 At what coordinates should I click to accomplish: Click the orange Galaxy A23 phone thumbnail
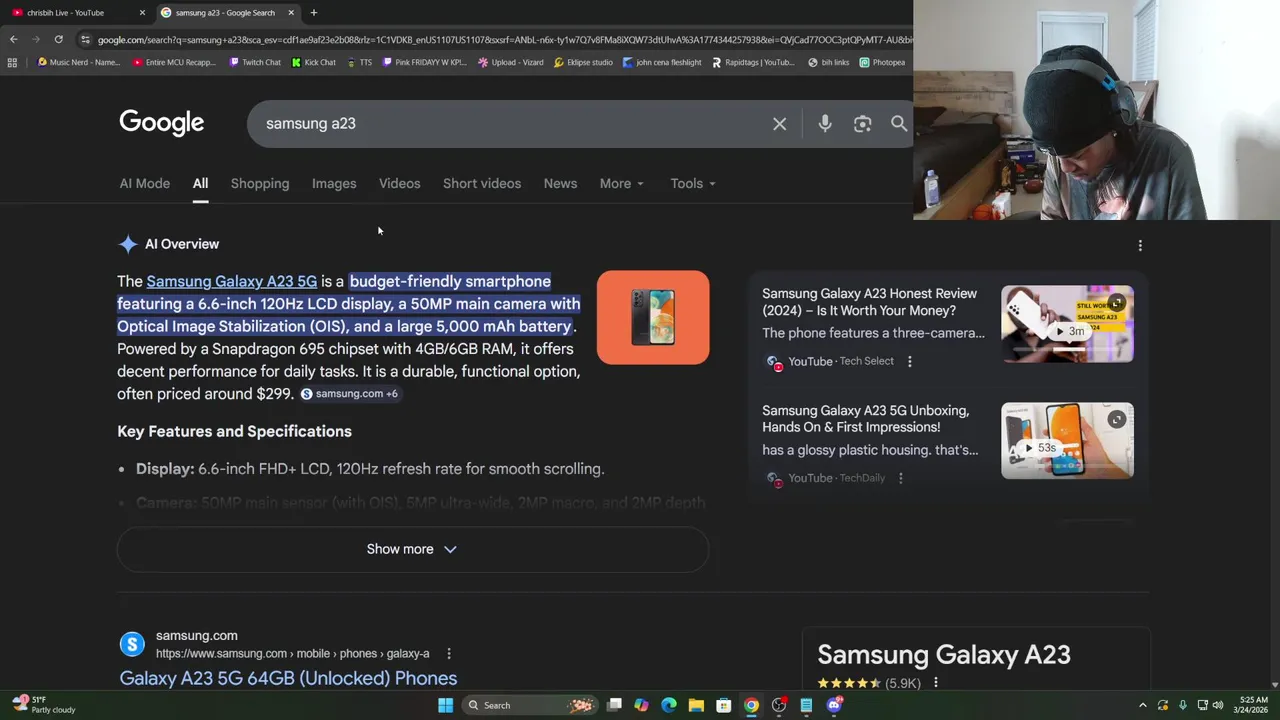click(653, 317)
